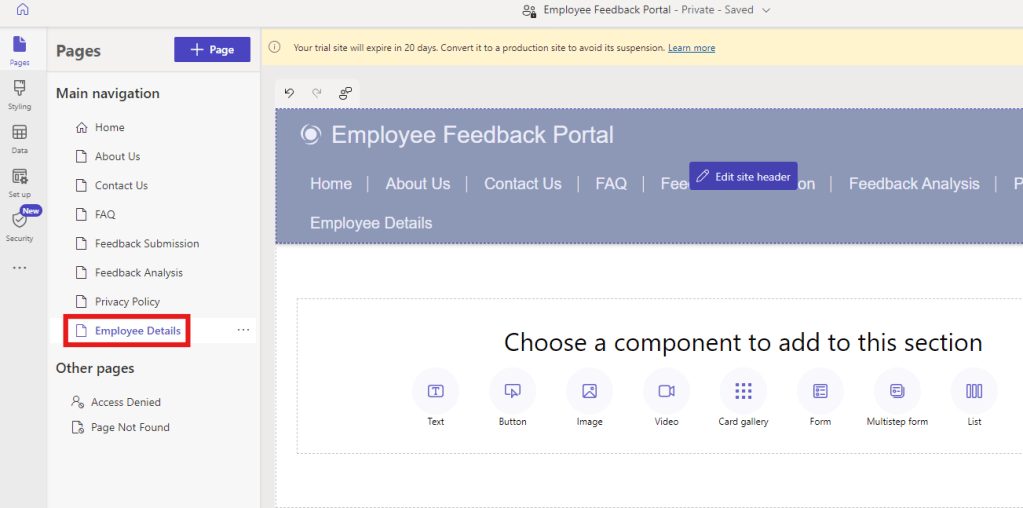Viewport: 1023px width, 508px height.
Task: Add a Multistep form component
Action: (897, 391)
